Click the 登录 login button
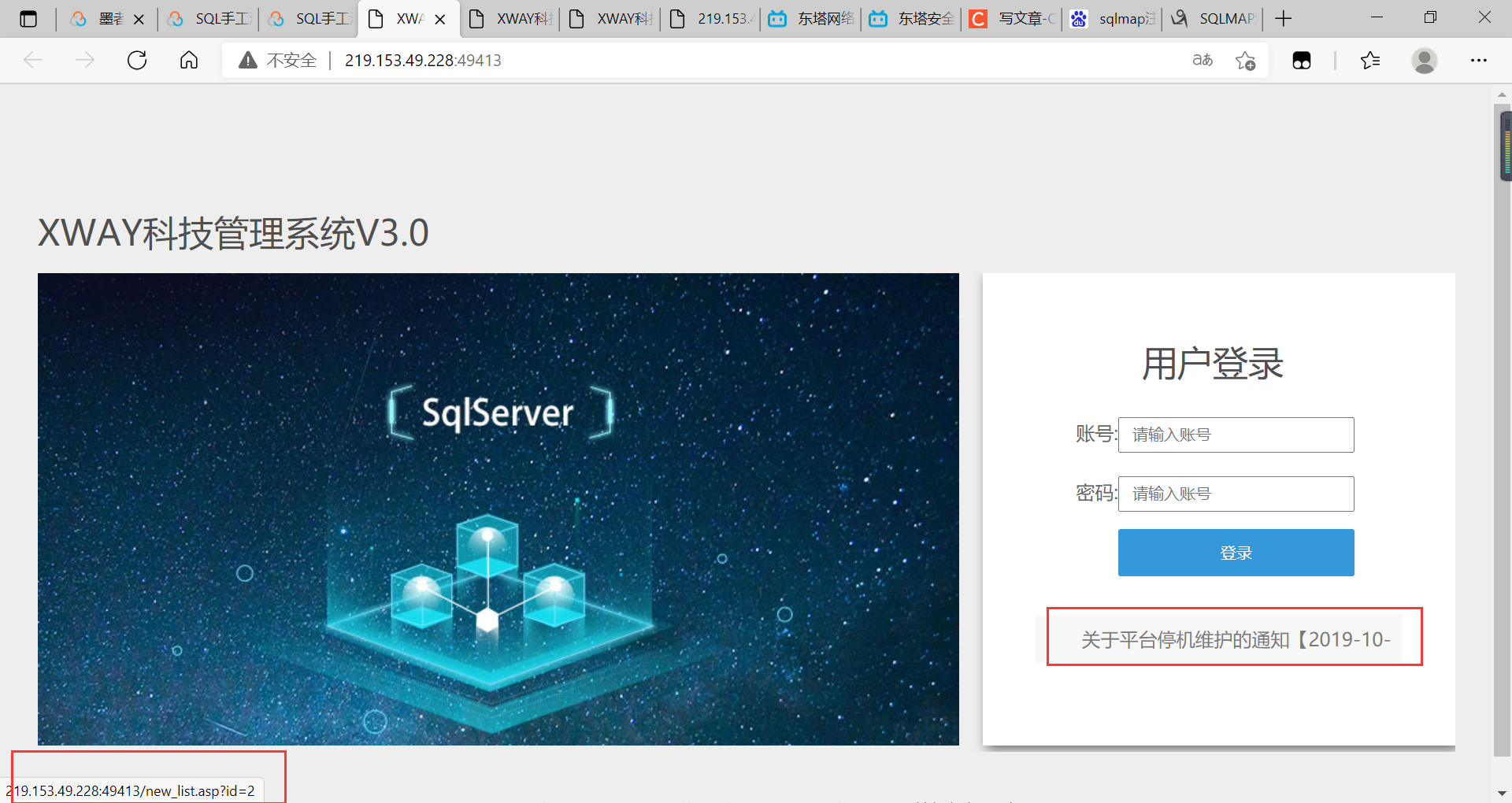Image resolution: width=1512 pixels, height=803 pixels. tap(1235, 552)
